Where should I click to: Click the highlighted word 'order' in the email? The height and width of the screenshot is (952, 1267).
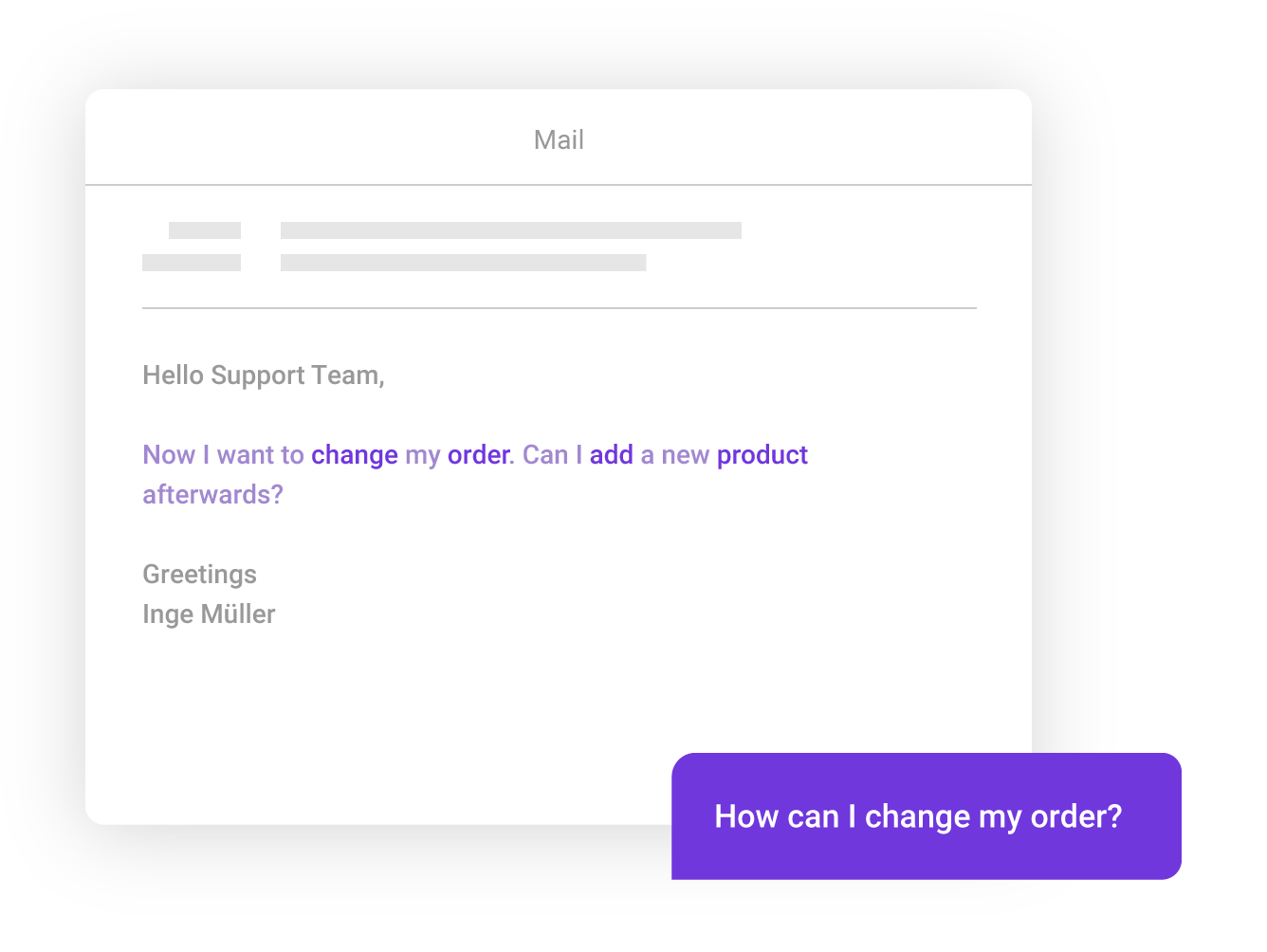point(479,455)
